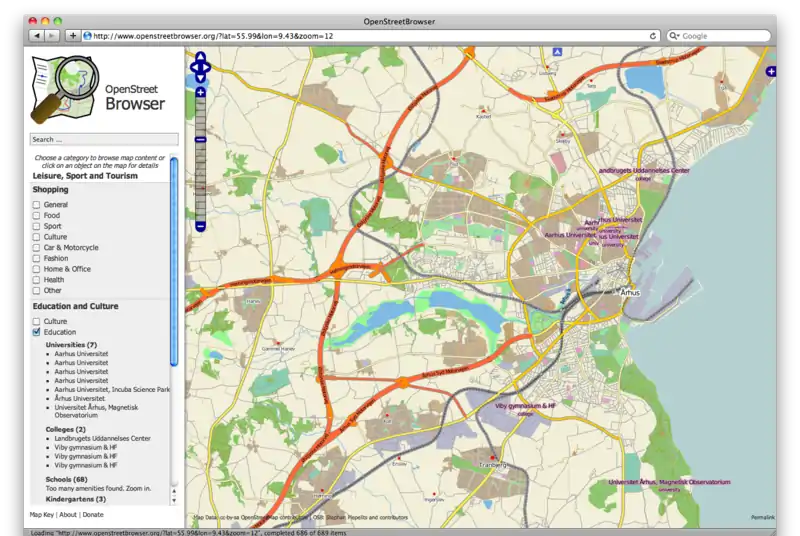Collapse the Shopping category heading
Viewport: 800px width, 536px height.
click(51, 189)
